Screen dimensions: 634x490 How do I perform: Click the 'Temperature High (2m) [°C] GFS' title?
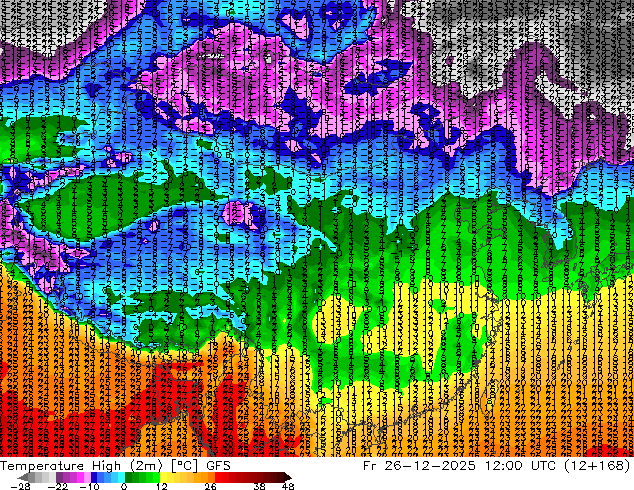115,465
